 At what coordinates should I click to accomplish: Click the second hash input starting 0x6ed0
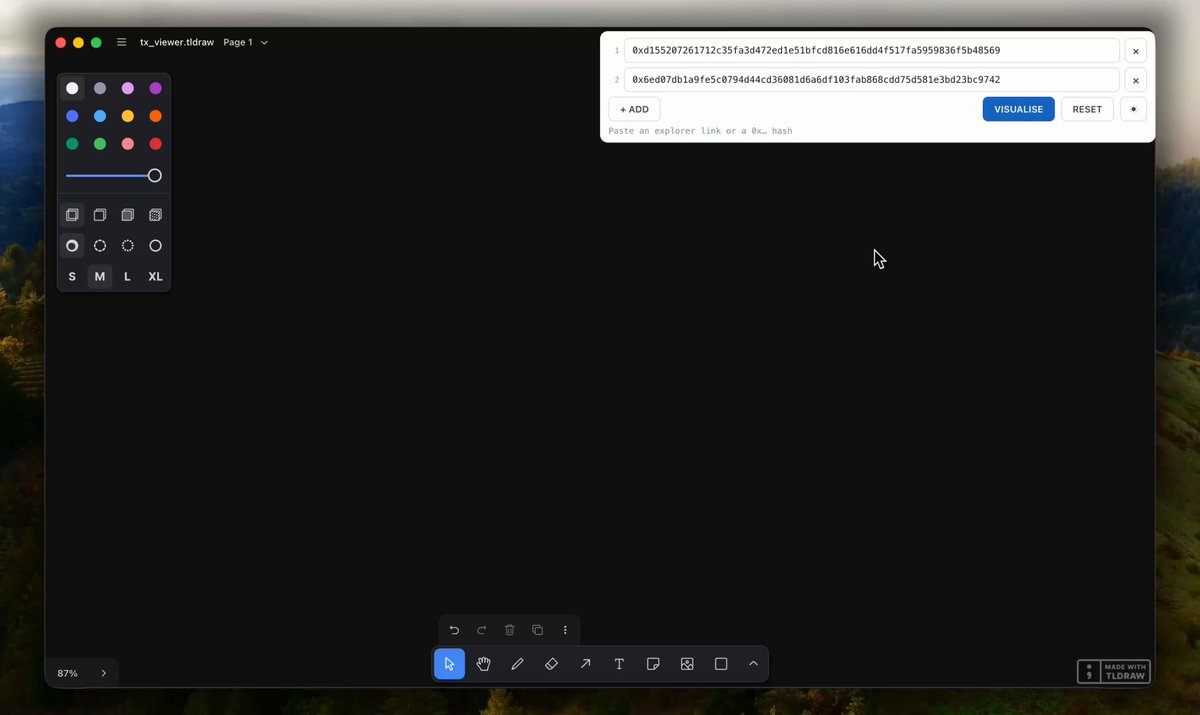pos(872,80)
